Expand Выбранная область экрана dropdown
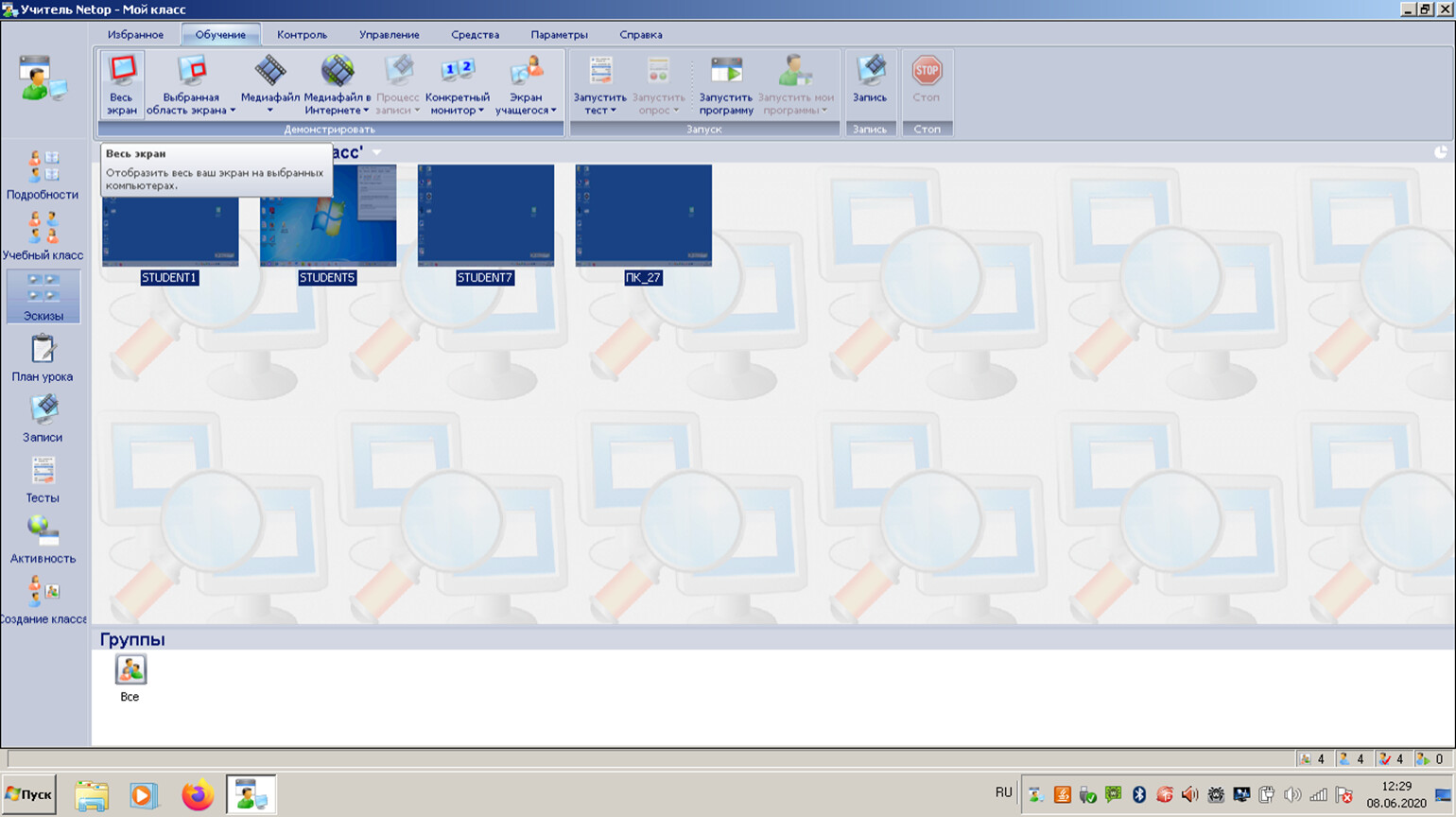Image resolution: width=1456 pixels, height=817 pixels. (x=233, y=111)
